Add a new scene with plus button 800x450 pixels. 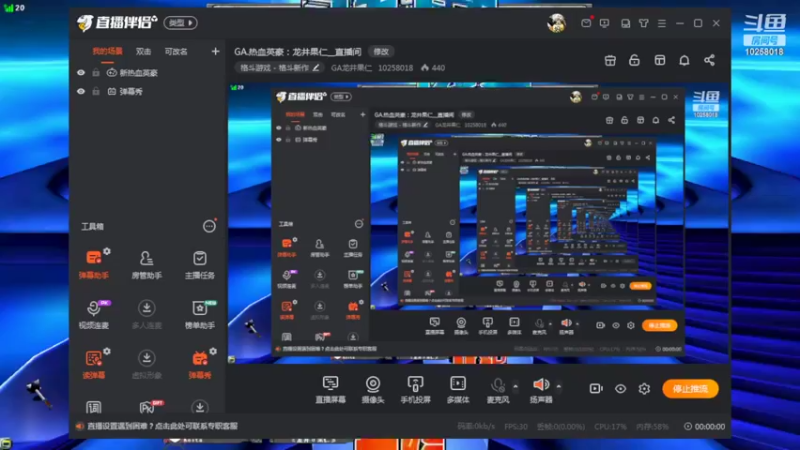[215, 52]
